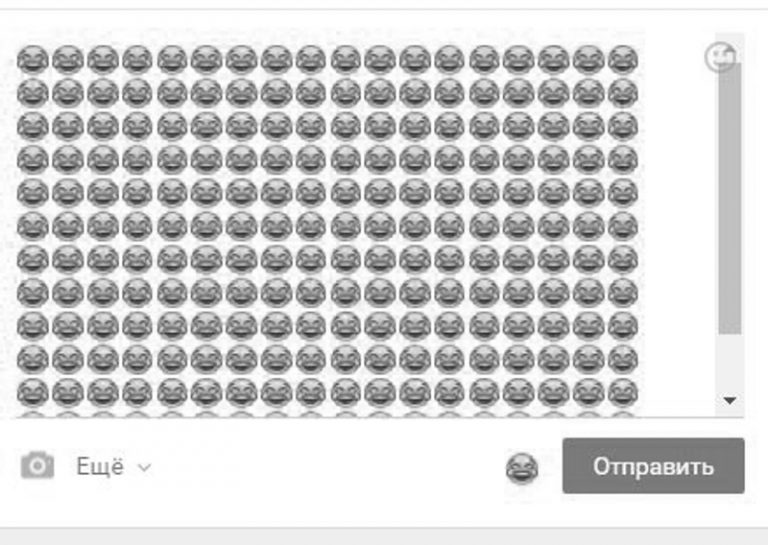
Task: Click the chevron next to Ещё
Action: 144,468
